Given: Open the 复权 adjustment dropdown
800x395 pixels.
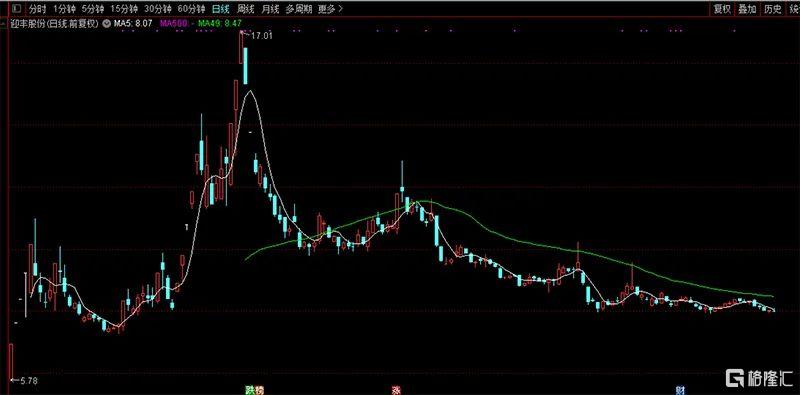Looking at the screenshot, I should 722,9.
